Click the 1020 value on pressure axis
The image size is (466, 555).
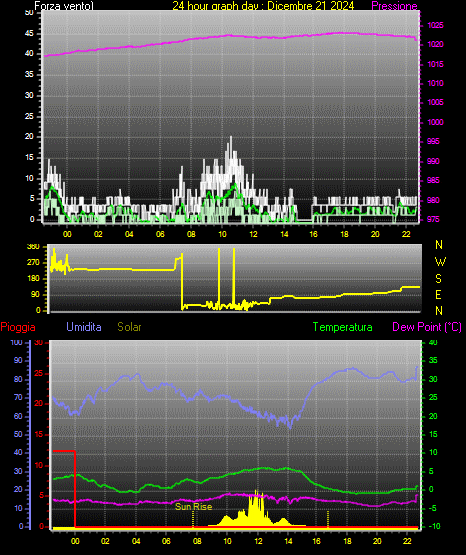pos(435,45)
